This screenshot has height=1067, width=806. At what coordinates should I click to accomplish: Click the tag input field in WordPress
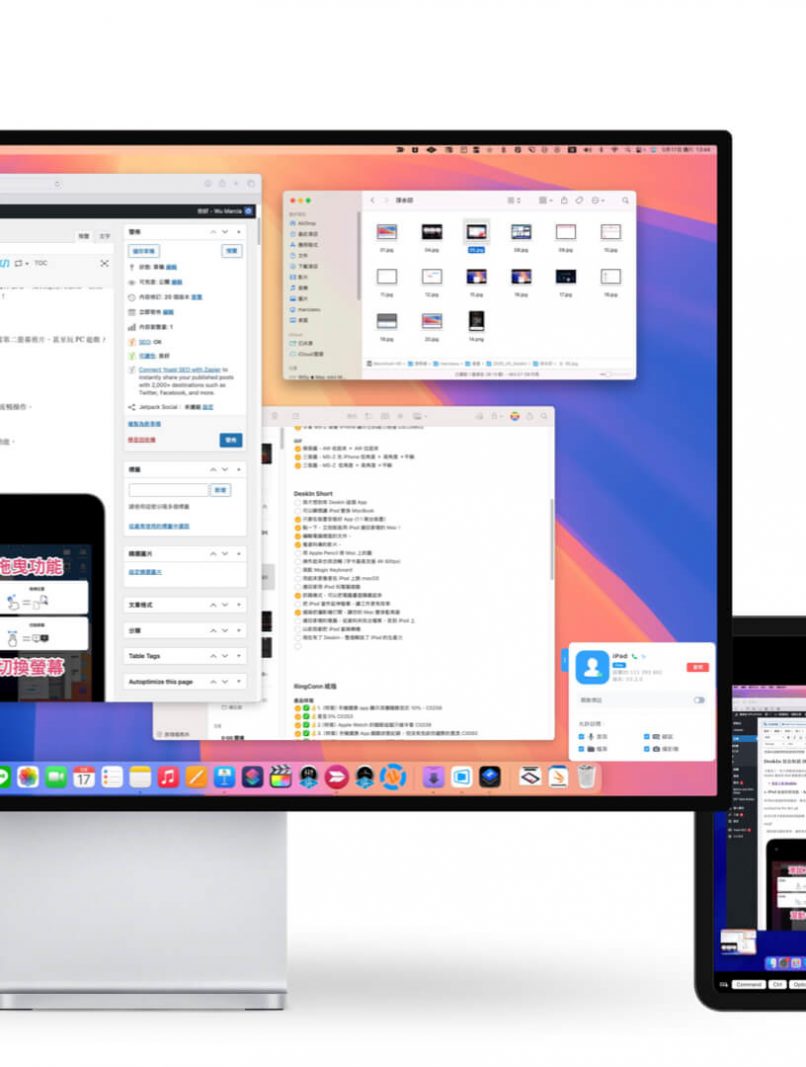coord(168,490)
